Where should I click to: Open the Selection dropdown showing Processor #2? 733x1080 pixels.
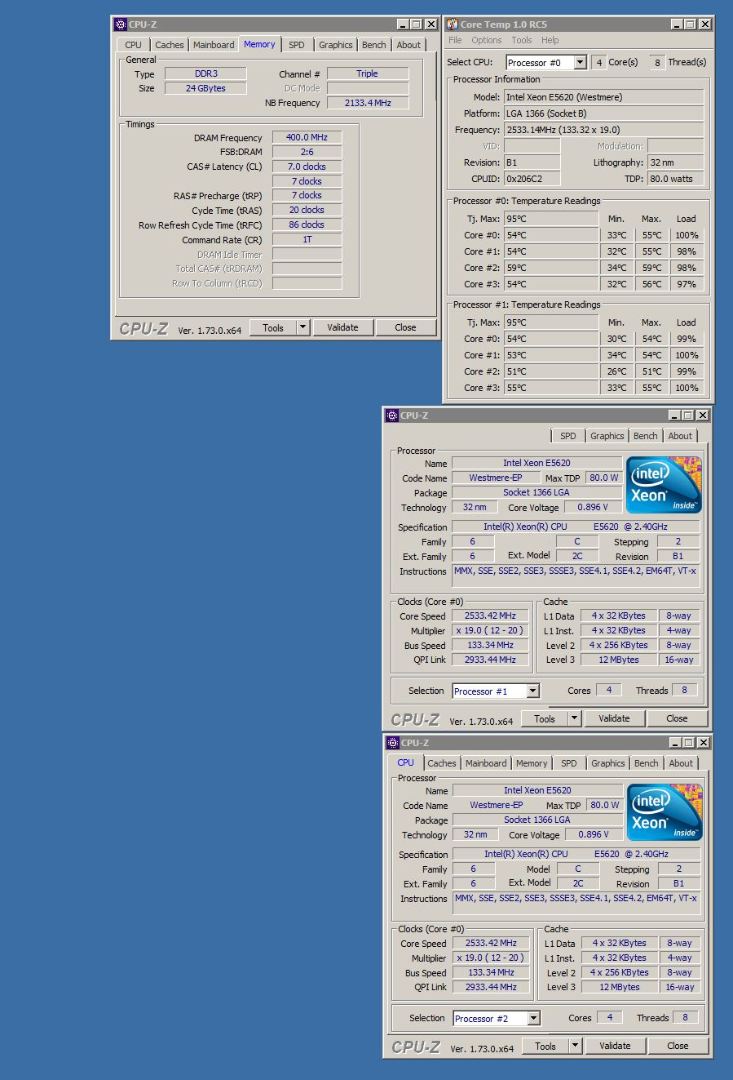(x=533, y=1018)
